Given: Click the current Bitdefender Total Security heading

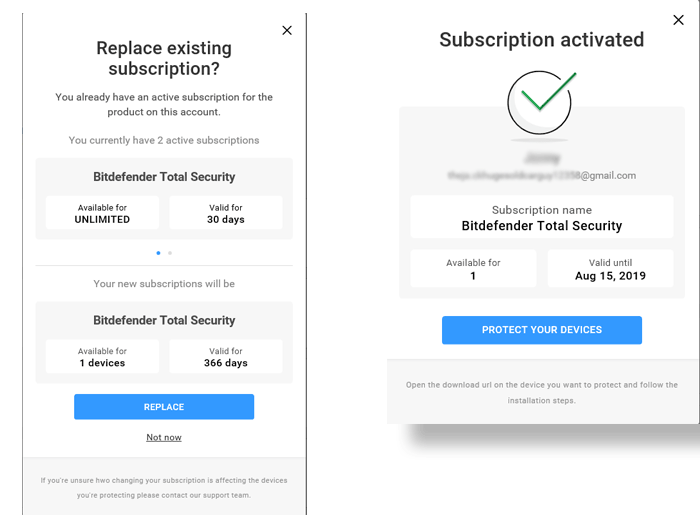Looking at the screenshot, I should (x=164, y=177).
